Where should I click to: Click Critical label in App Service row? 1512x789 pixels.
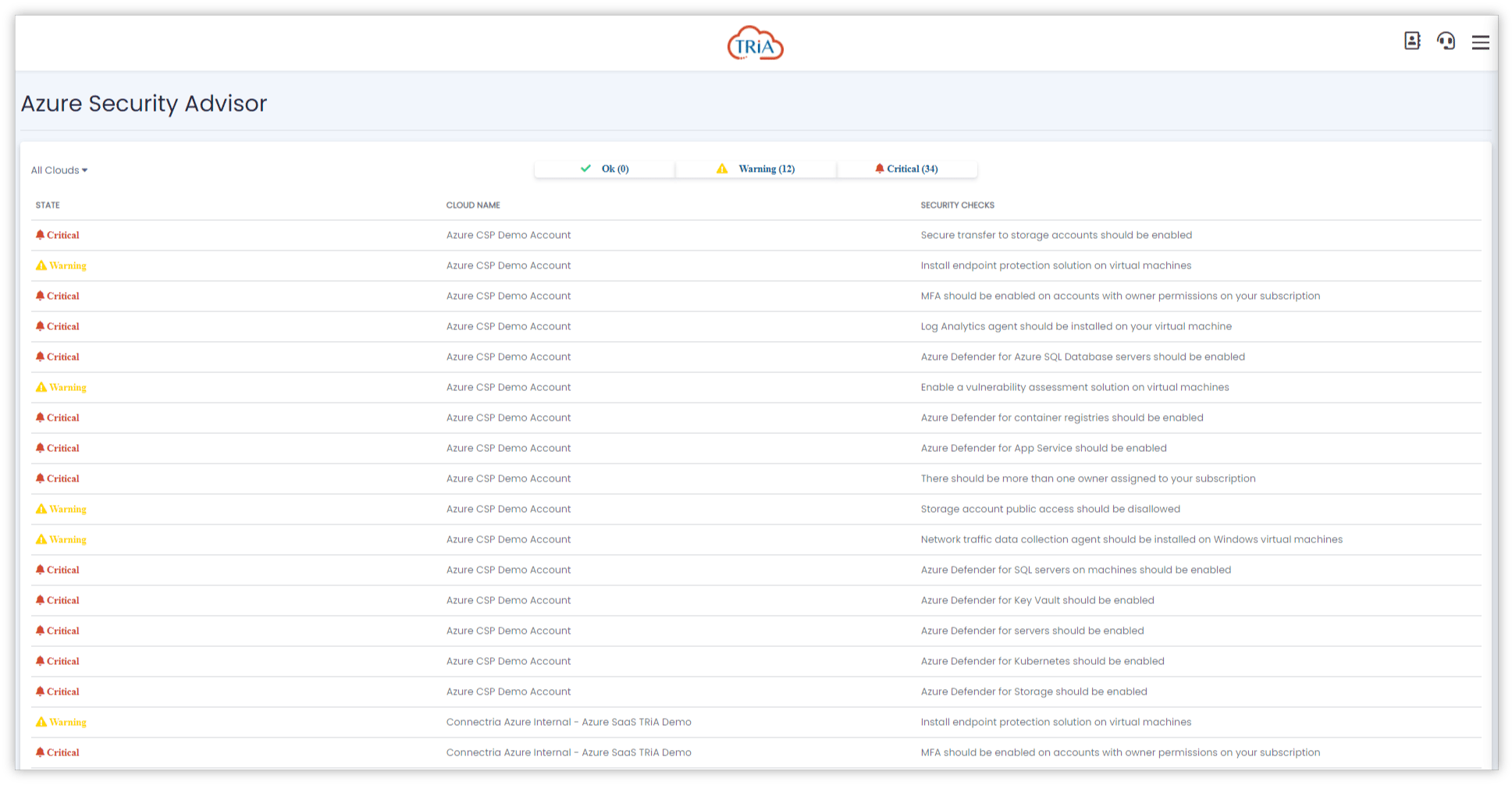point(62,448)
